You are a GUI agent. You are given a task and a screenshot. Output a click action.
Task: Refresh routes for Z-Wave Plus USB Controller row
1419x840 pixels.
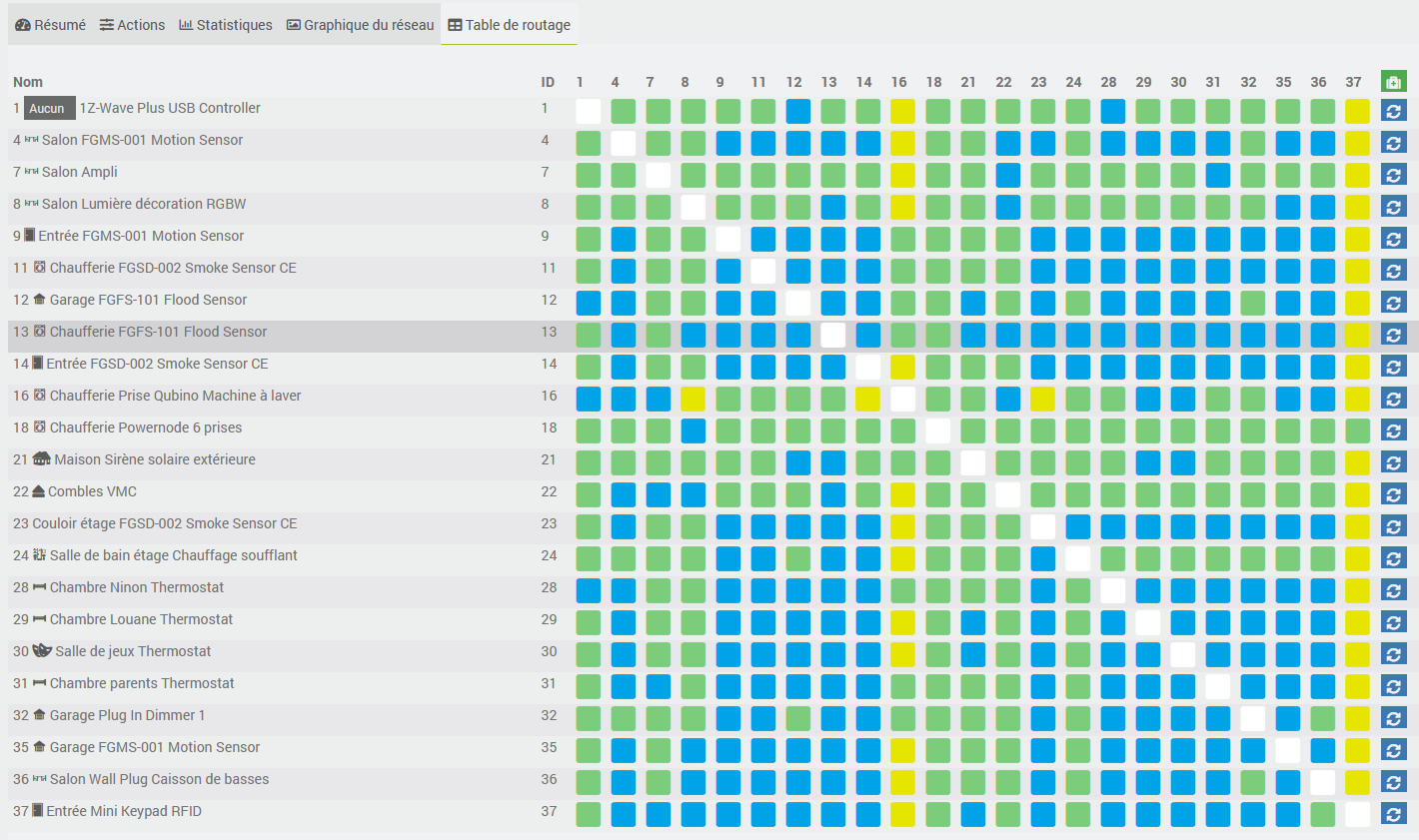tap(1394, 111)
